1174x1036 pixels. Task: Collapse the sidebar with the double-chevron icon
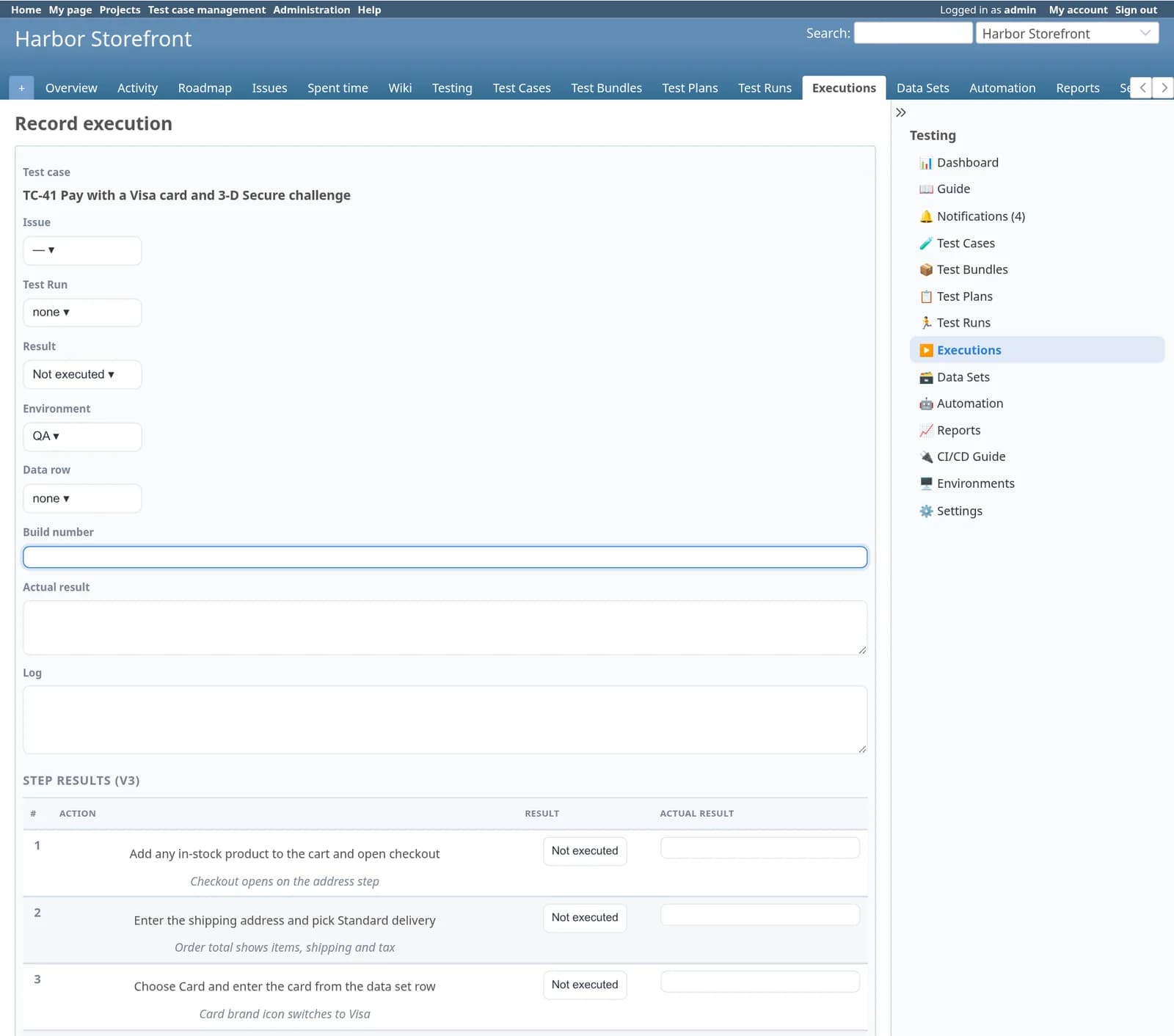click(x=901, y=112)
